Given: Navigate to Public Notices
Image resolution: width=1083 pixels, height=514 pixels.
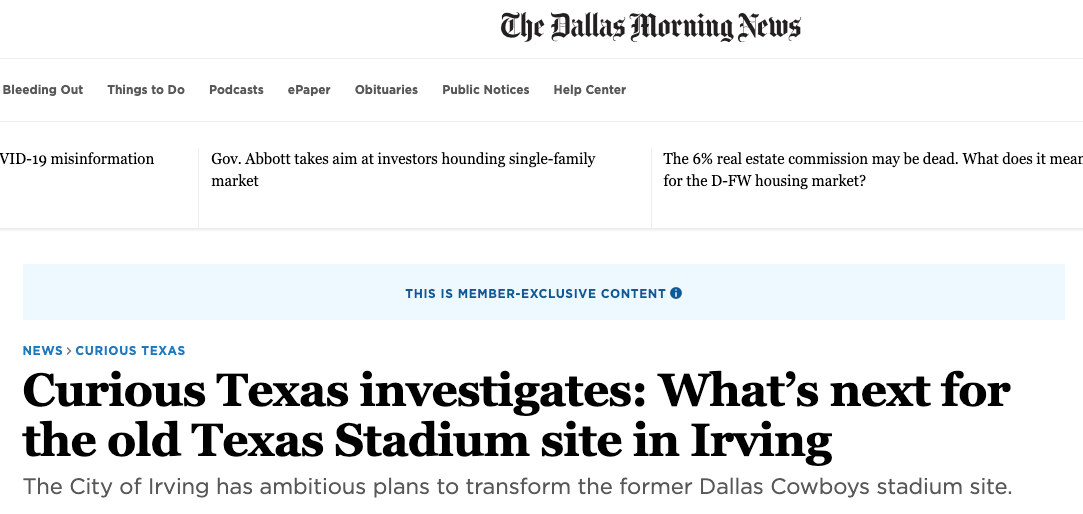Looking at the screenshot, I should (x=486, y=90).
